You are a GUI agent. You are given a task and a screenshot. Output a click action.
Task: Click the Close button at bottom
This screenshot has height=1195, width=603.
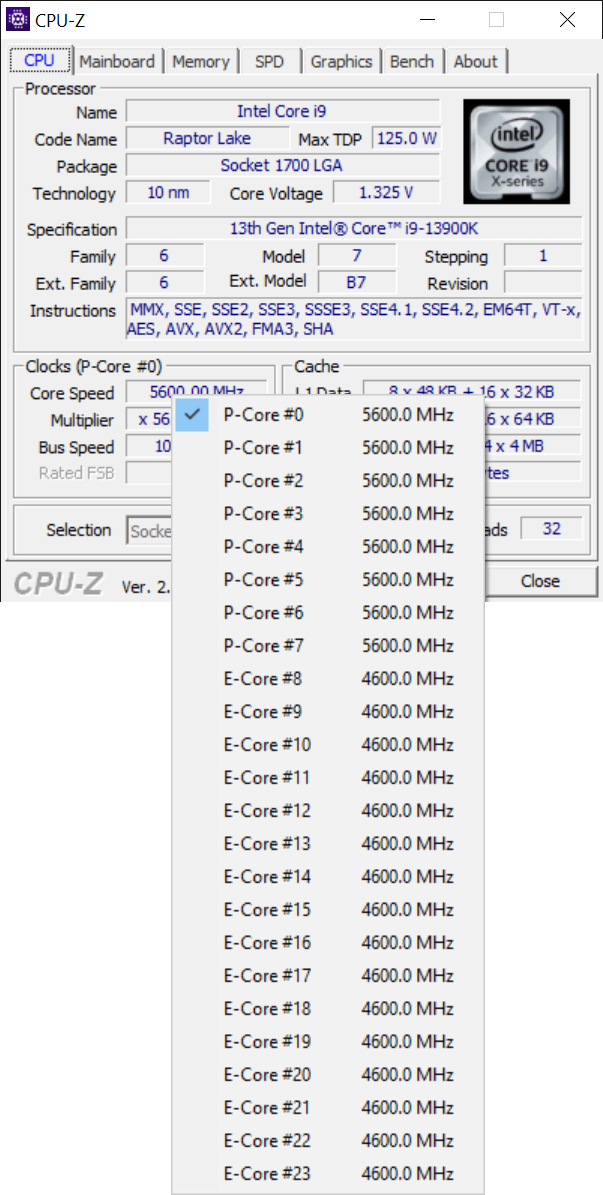point(540,581)
